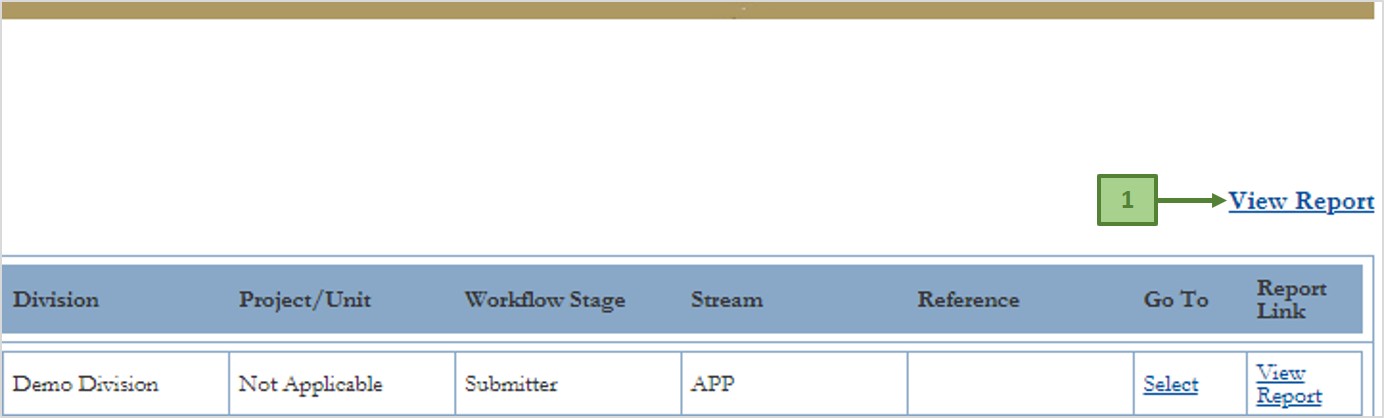The image size is (1384, 418).
Task: Click the empty Reference cell
Action: pyautogui.click(x=1020, y=385)
